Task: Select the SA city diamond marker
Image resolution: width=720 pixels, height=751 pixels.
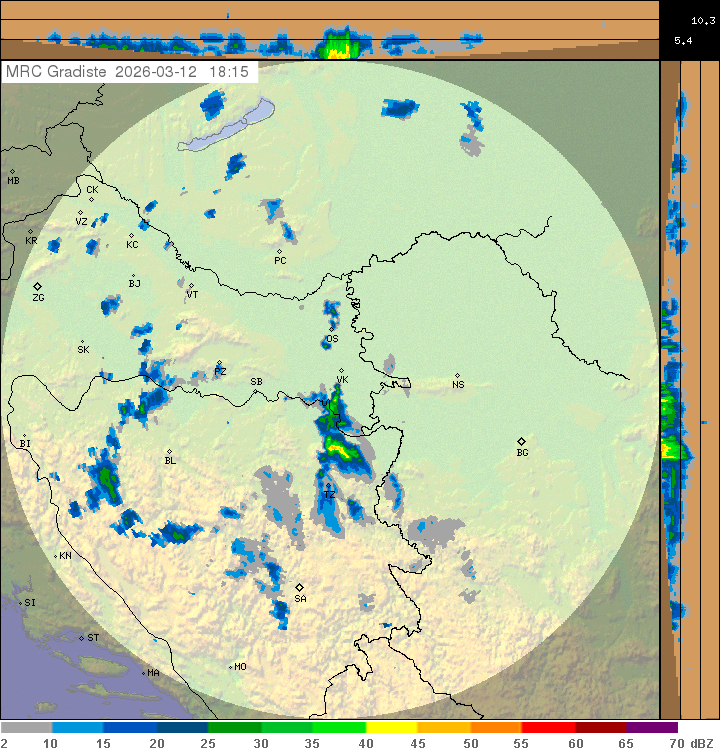Action: (x=299, y=587)
